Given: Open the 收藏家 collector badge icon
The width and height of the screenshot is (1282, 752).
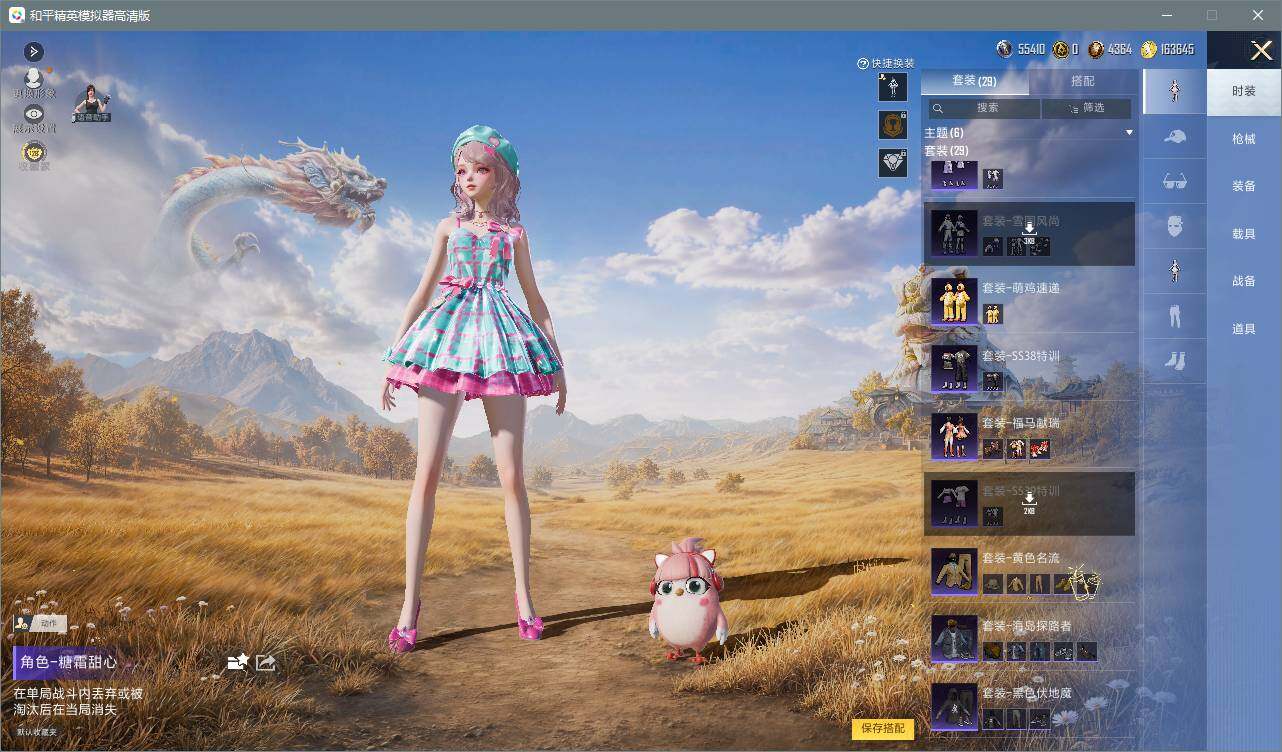Looking at the screenshot, I should click(x=33, y=155).
